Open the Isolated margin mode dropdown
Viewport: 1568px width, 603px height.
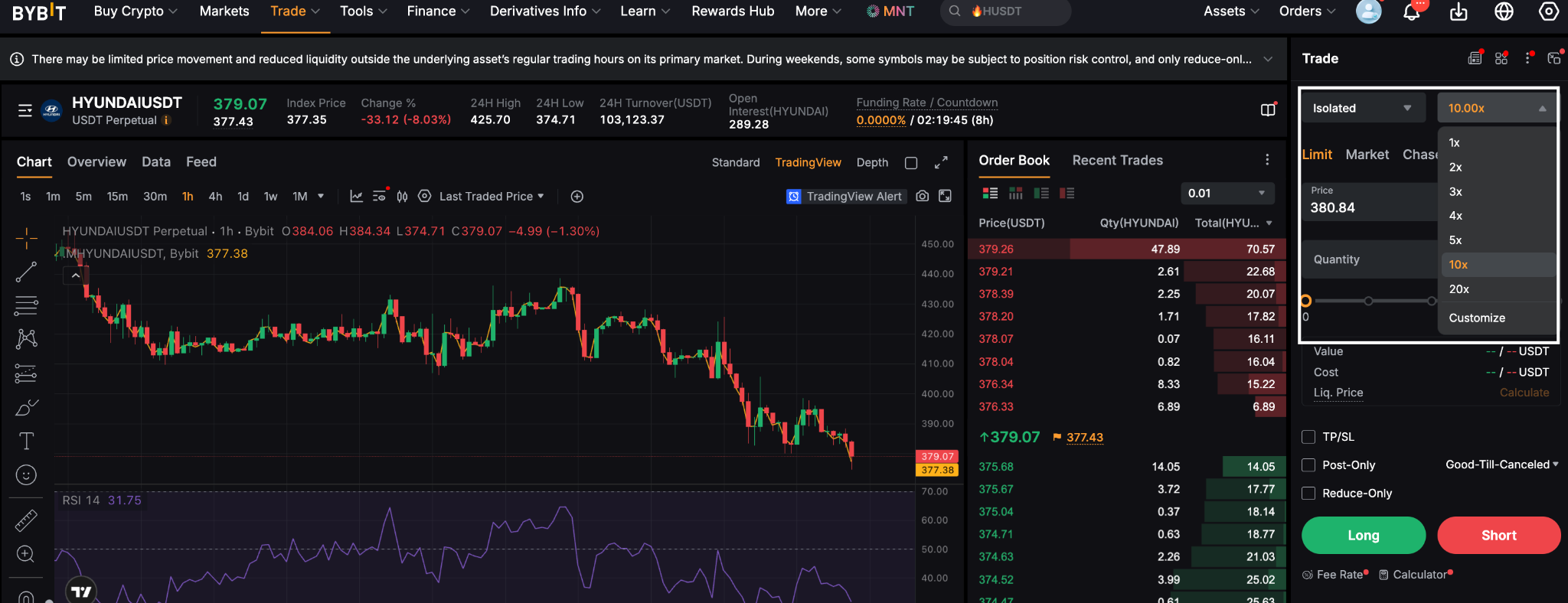click(x=1364, y=108)
